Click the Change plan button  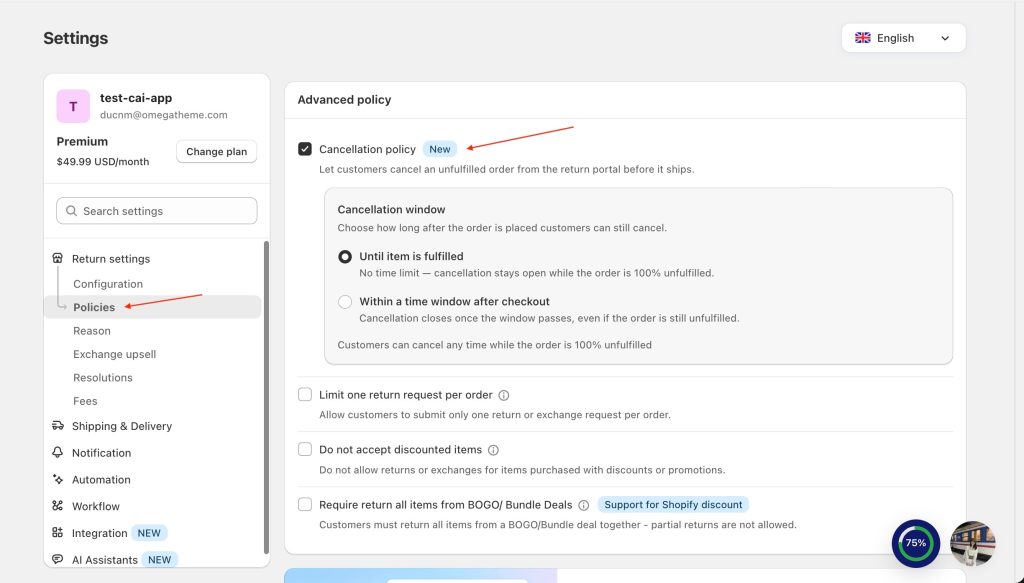coord(217,151)
